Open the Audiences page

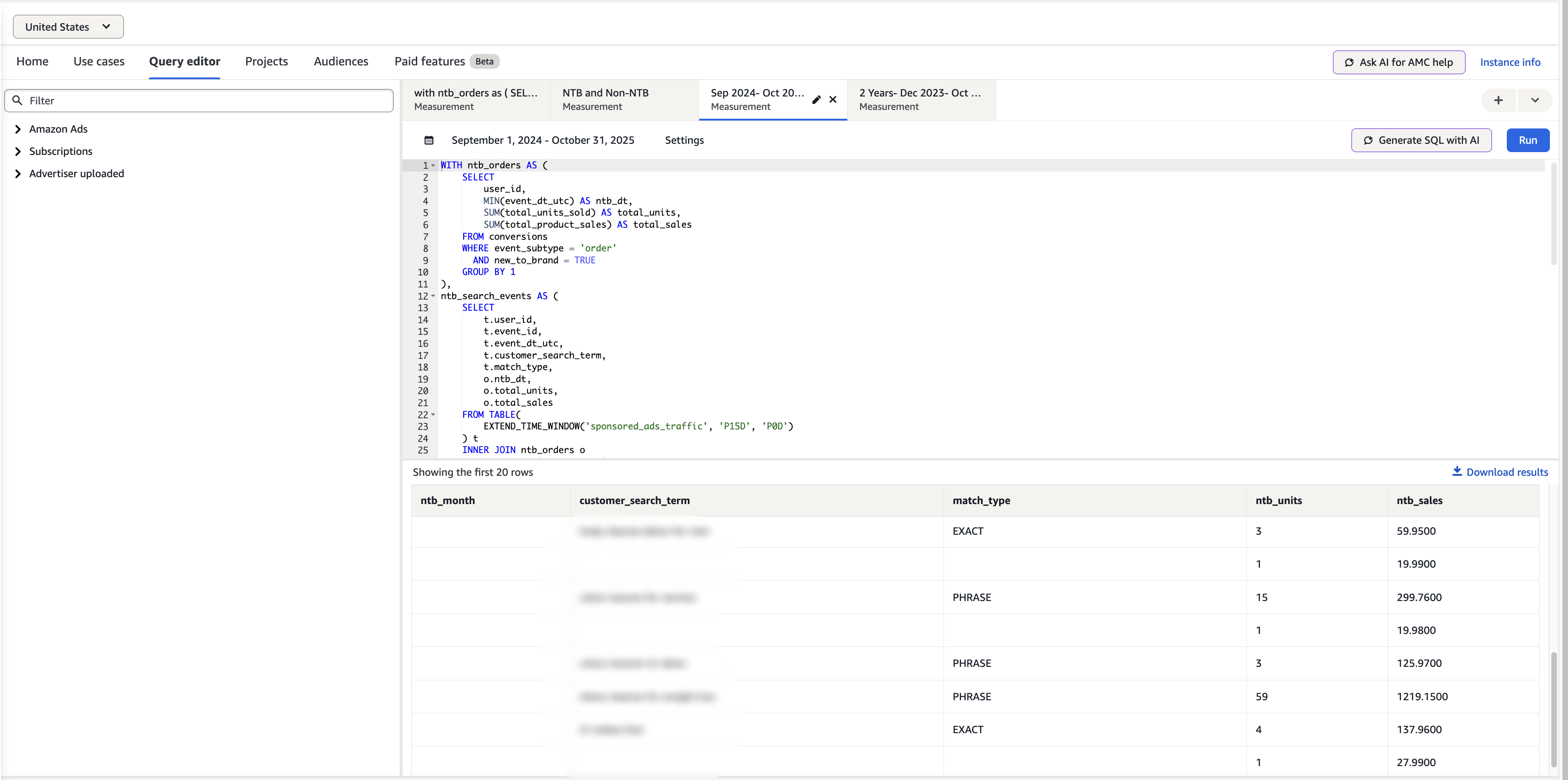pos(341,61)
